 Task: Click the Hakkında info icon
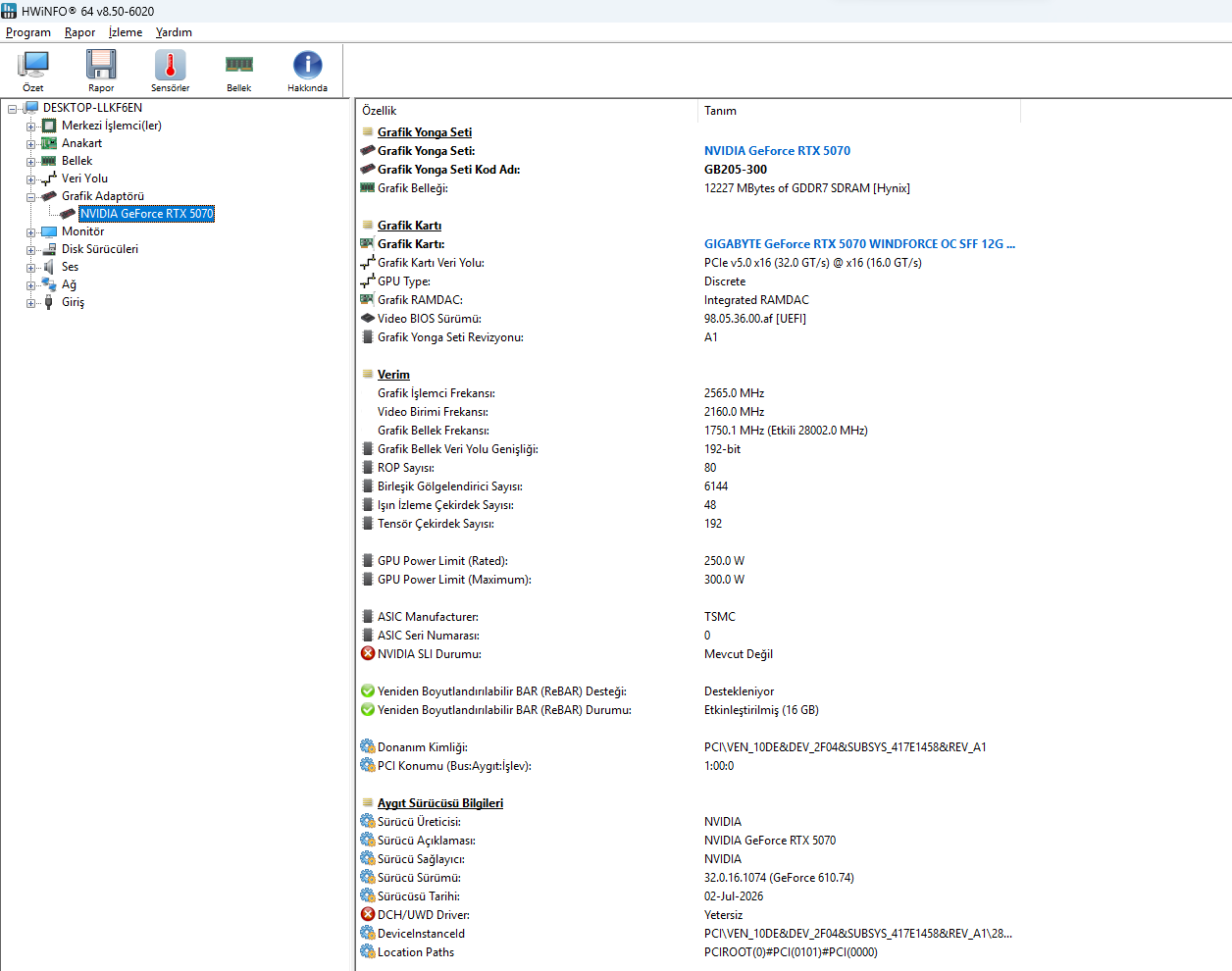(x=307, y=71)
